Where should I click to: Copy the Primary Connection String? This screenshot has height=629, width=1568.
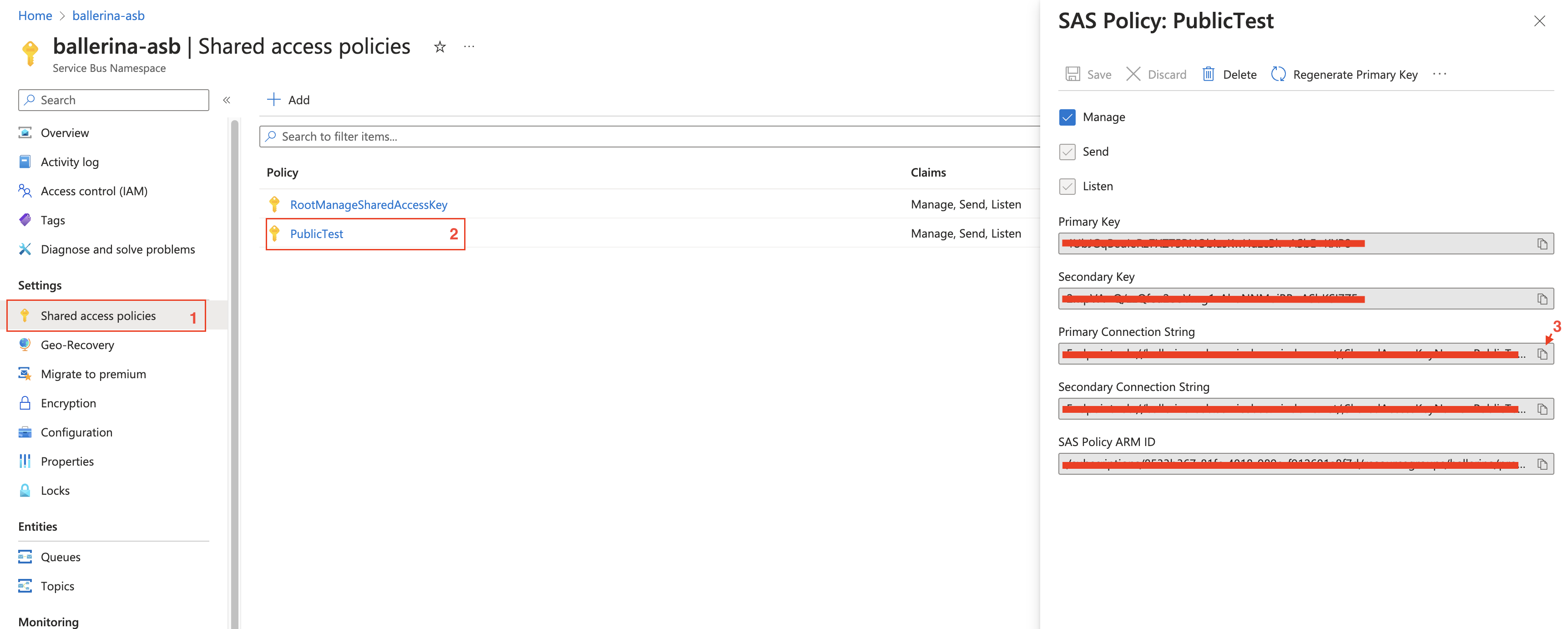[1542, 354]
